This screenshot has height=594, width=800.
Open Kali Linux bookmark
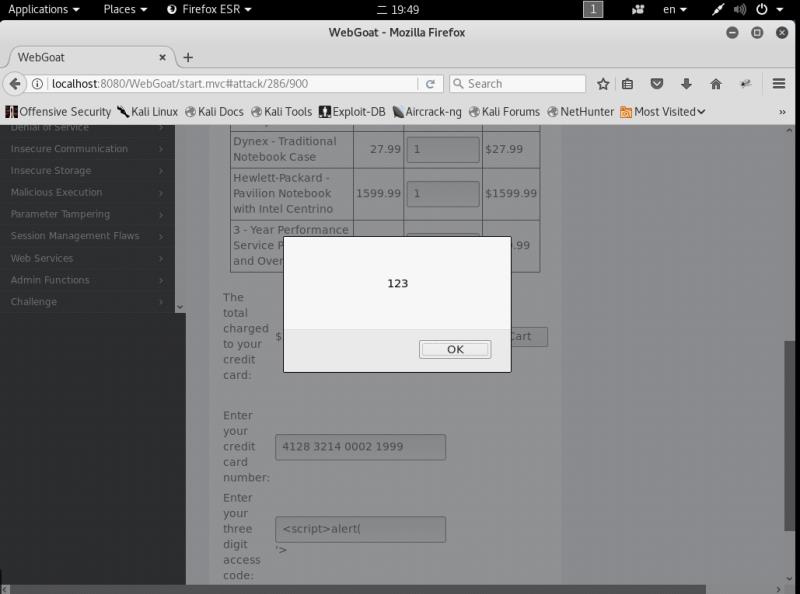(x=147, y=112)
